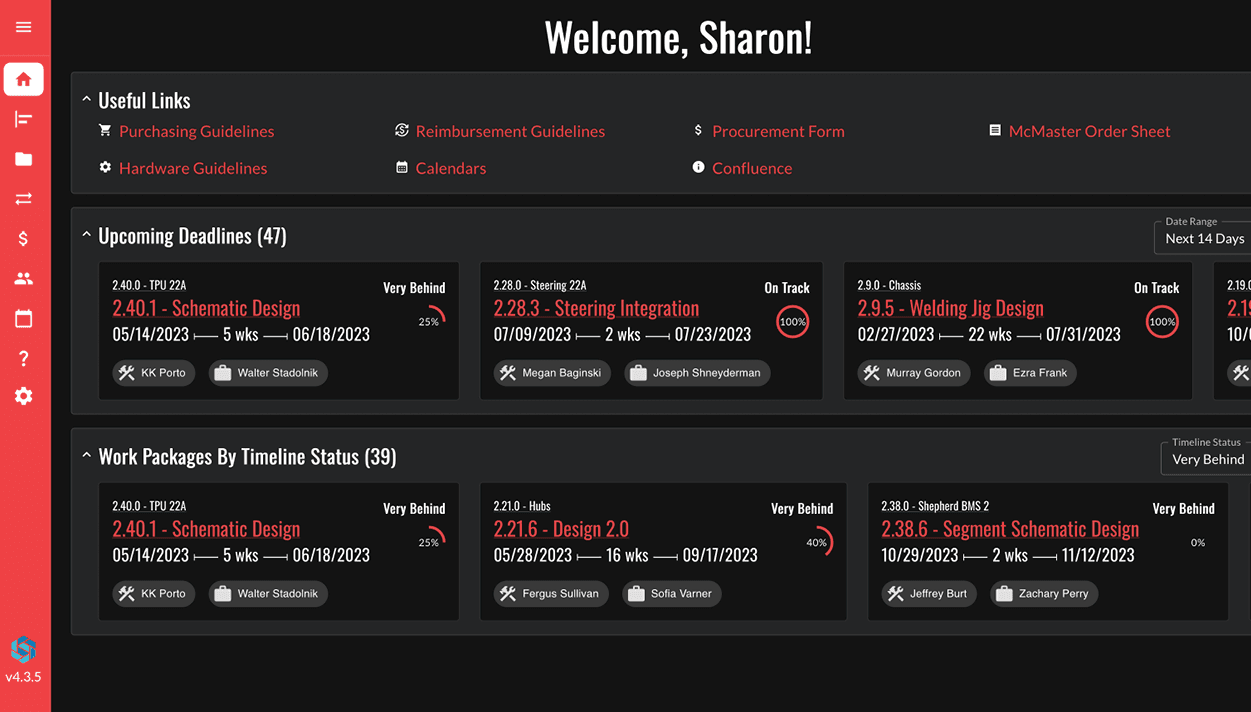Screen dimensions: 1251x712
Task: Click the Help question mark icon
Action: [x=24, y=358]
